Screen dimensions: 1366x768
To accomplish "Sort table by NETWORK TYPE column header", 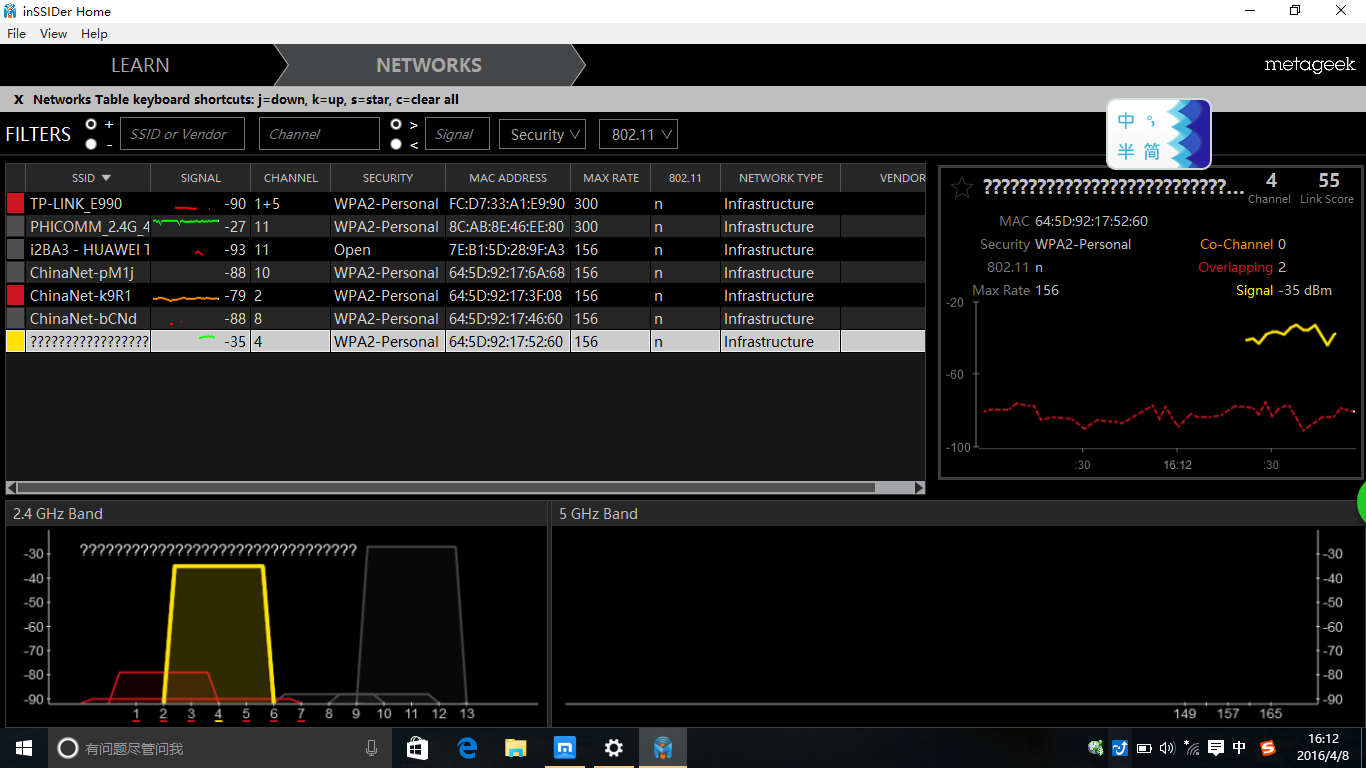I will 780,178.
